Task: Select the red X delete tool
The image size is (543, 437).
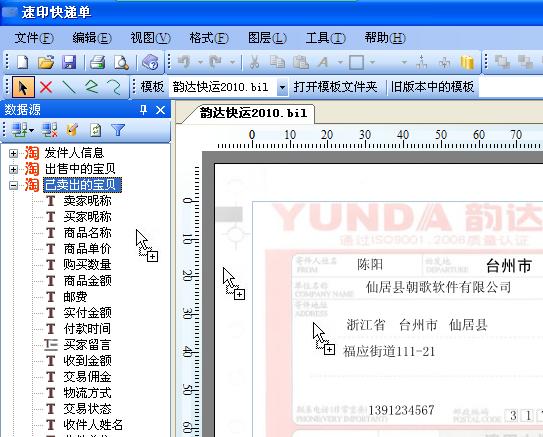Action: [x=46, y=87]
